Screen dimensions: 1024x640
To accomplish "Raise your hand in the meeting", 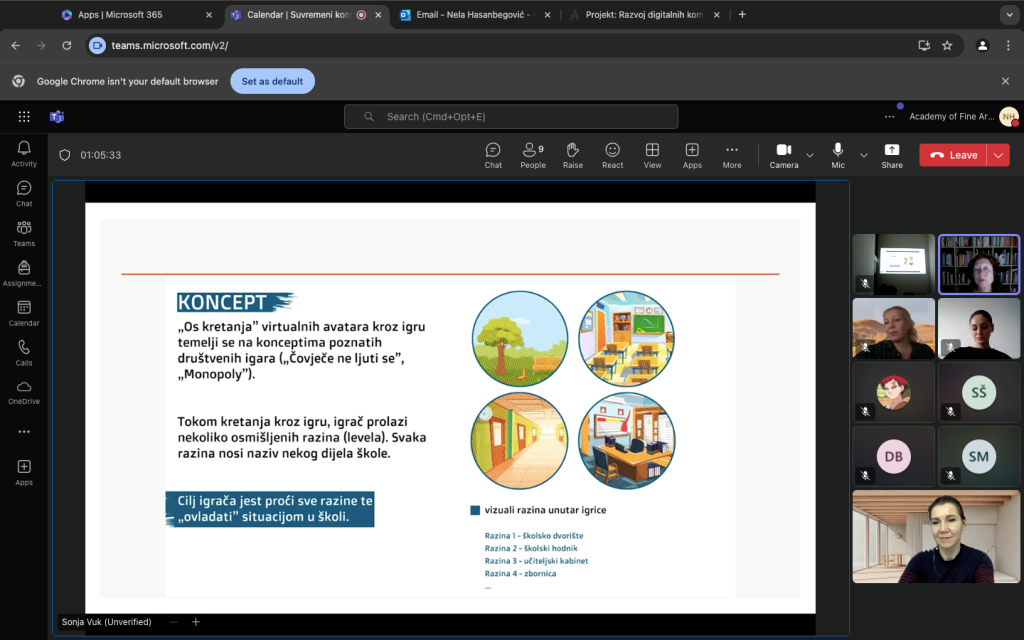I will click(572, 155).
